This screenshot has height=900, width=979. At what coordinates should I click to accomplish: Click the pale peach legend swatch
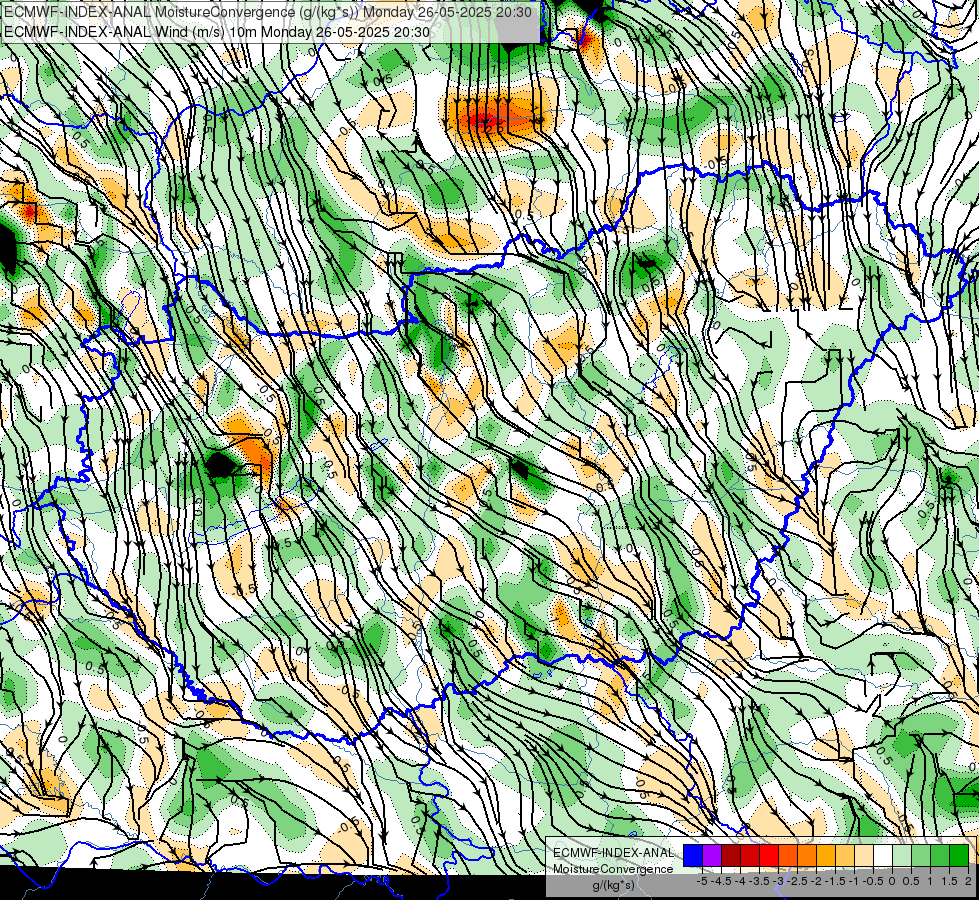click(864, 855)
